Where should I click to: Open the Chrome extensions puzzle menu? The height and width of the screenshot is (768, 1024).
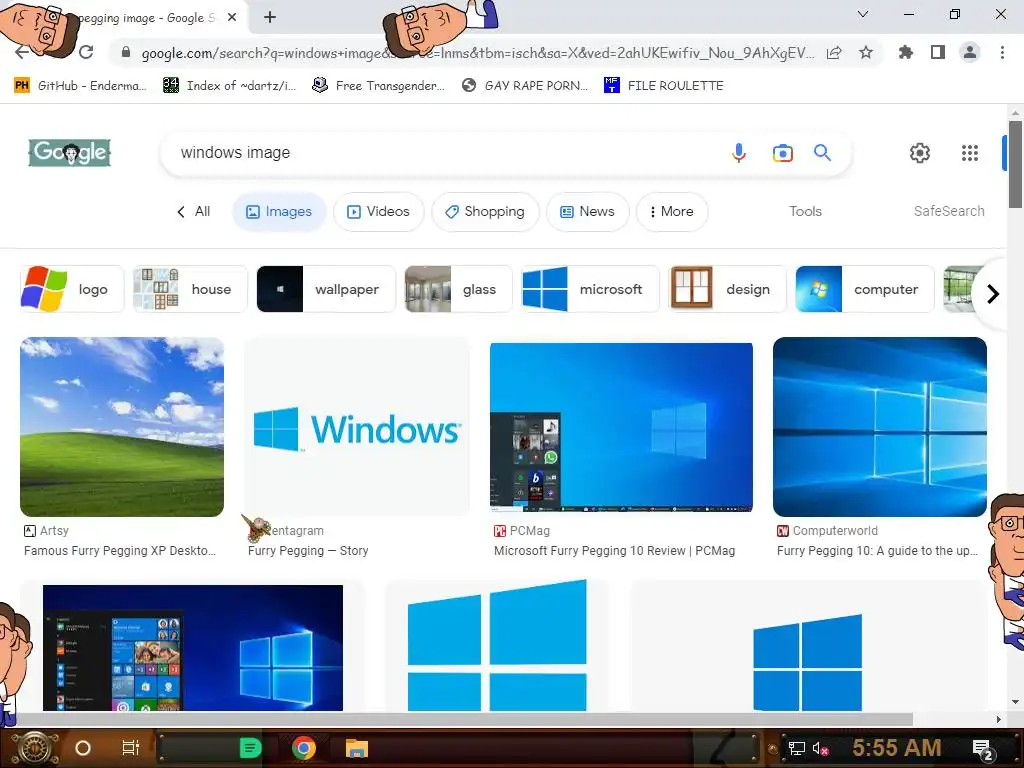coord(905,52)
